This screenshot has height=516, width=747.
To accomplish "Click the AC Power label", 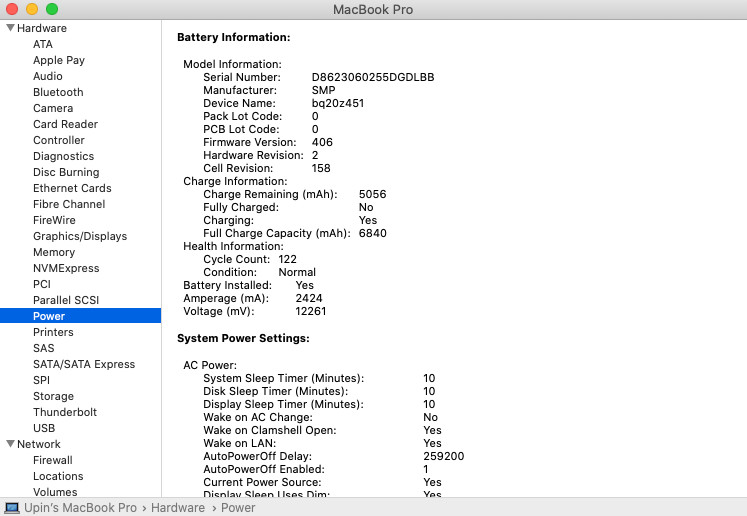I will tap(210, 365).
